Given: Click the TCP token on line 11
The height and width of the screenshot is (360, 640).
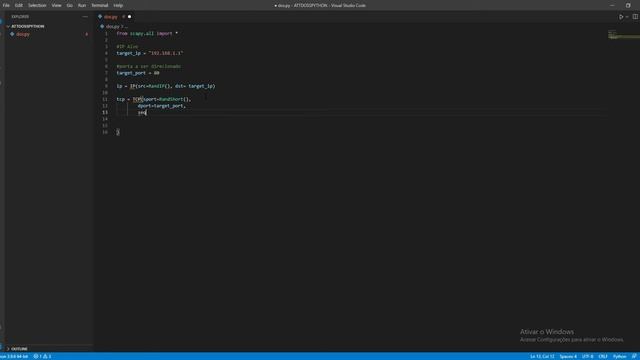Looking at the screenshot, I should [x=137, y=99].
